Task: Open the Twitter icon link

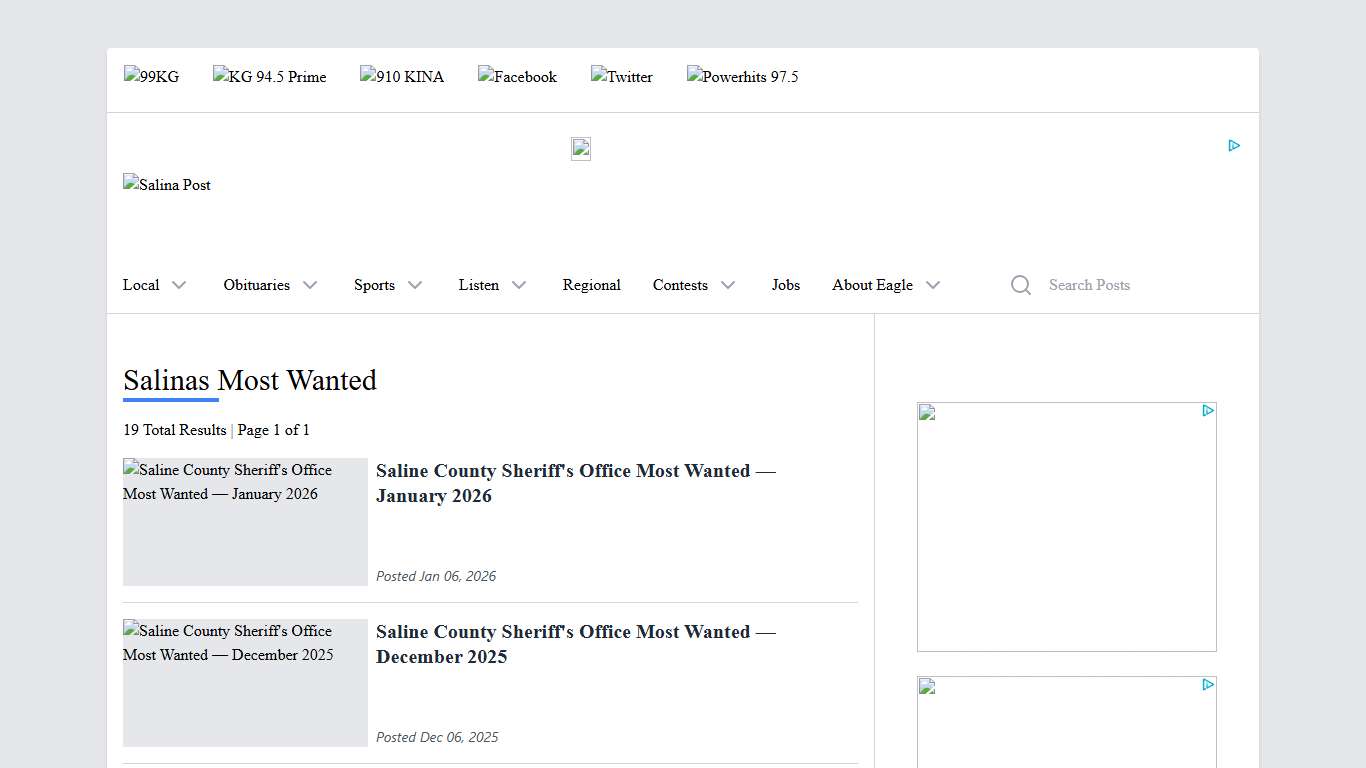Action: 621,77
